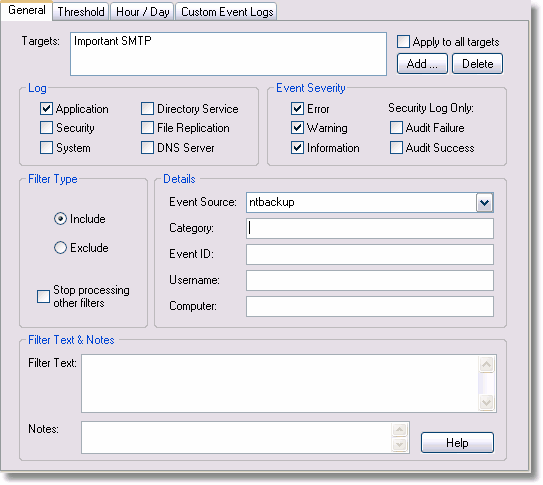Click the Notes scroll up arrow

coord(399,430)
